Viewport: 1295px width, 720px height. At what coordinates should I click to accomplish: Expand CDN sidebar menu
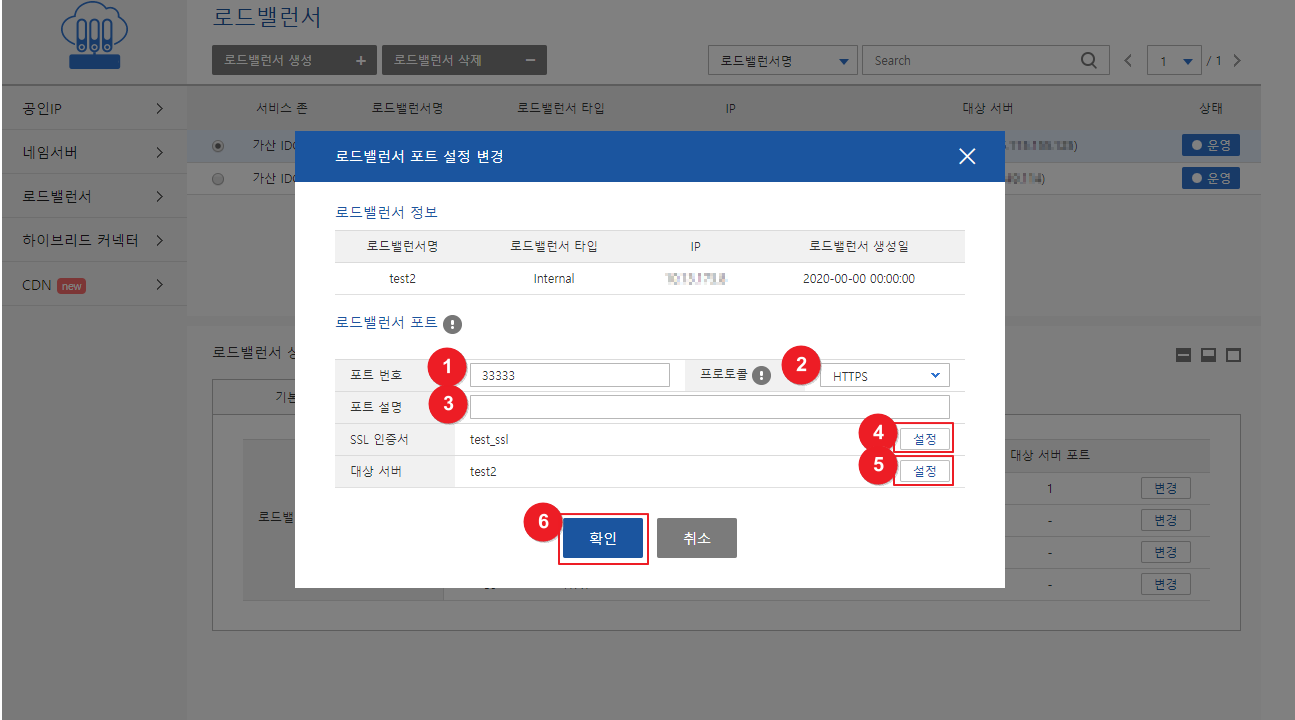[94, 284]
